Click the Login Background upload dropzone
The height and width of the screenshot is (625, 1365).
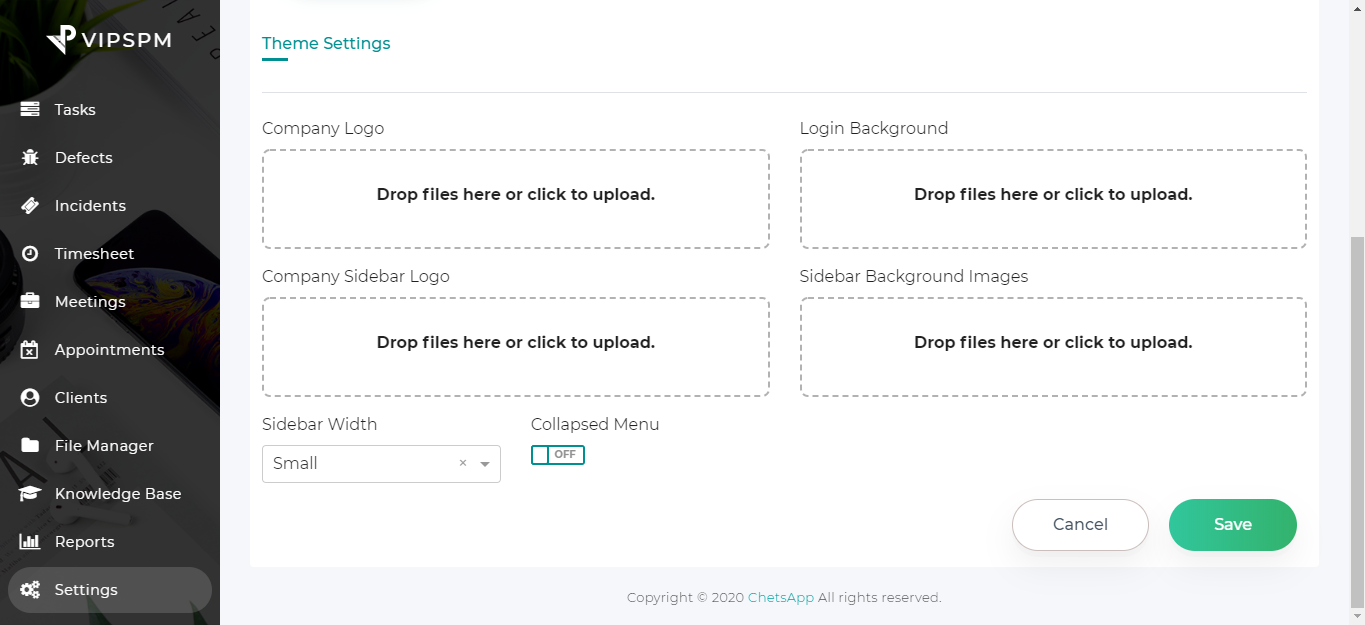[1052, 199]
